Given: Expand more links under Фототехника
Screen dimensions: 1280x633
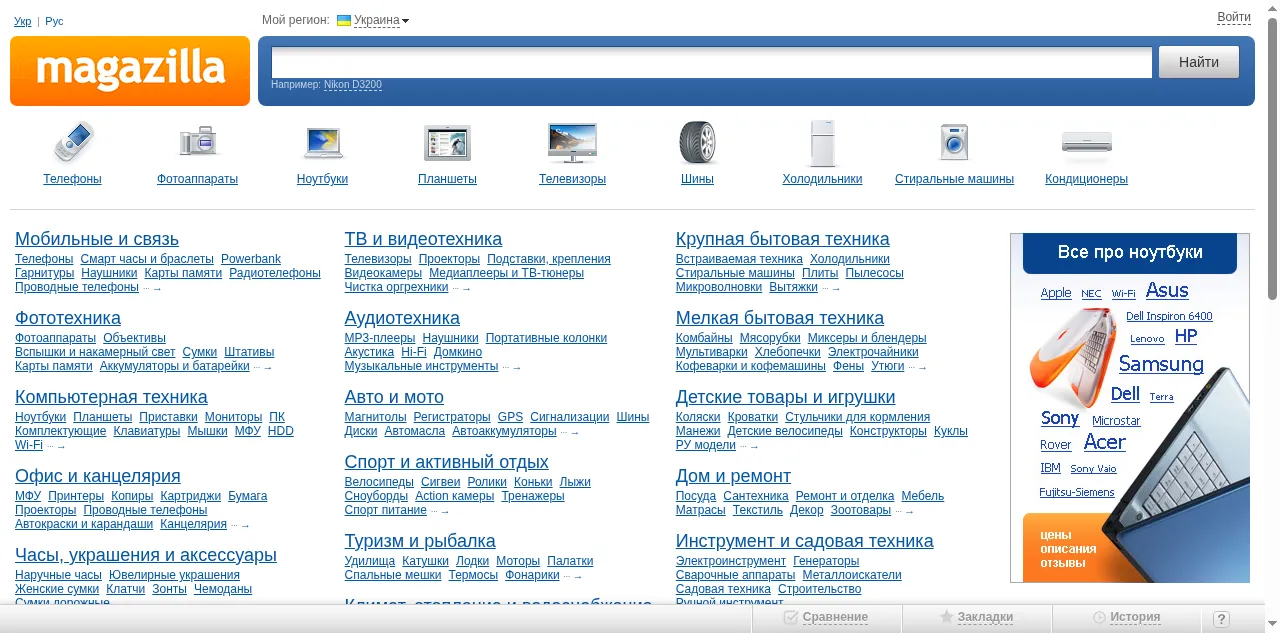Looking at the screenshot, I should (263, 367).
